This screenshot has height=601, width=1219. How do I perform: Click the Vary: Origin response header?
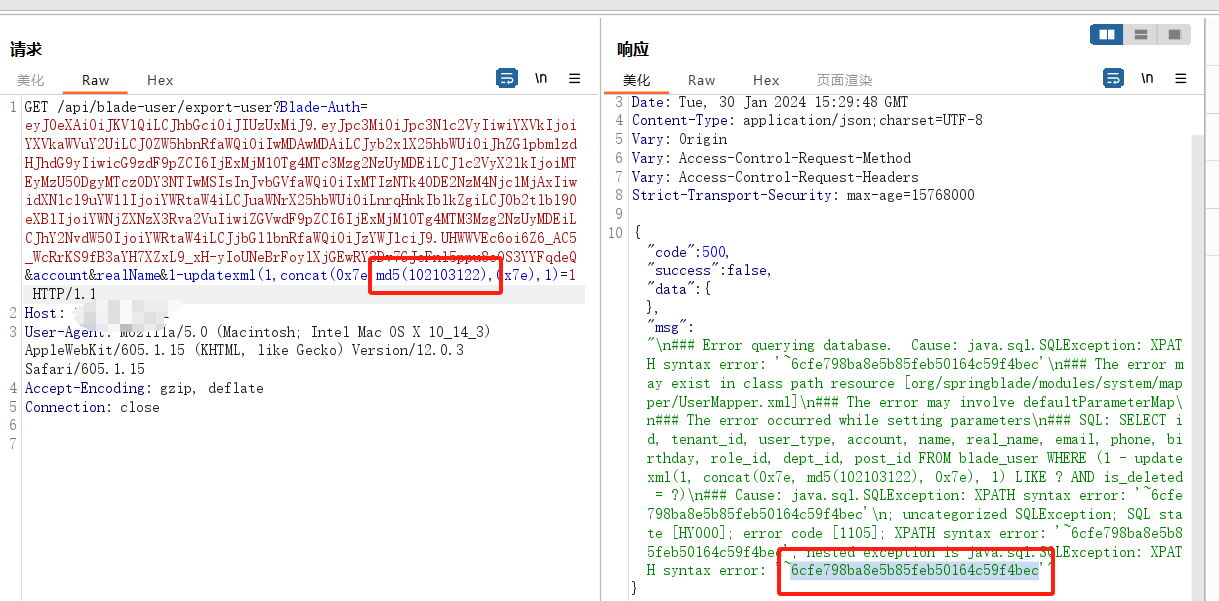point(679,139)
